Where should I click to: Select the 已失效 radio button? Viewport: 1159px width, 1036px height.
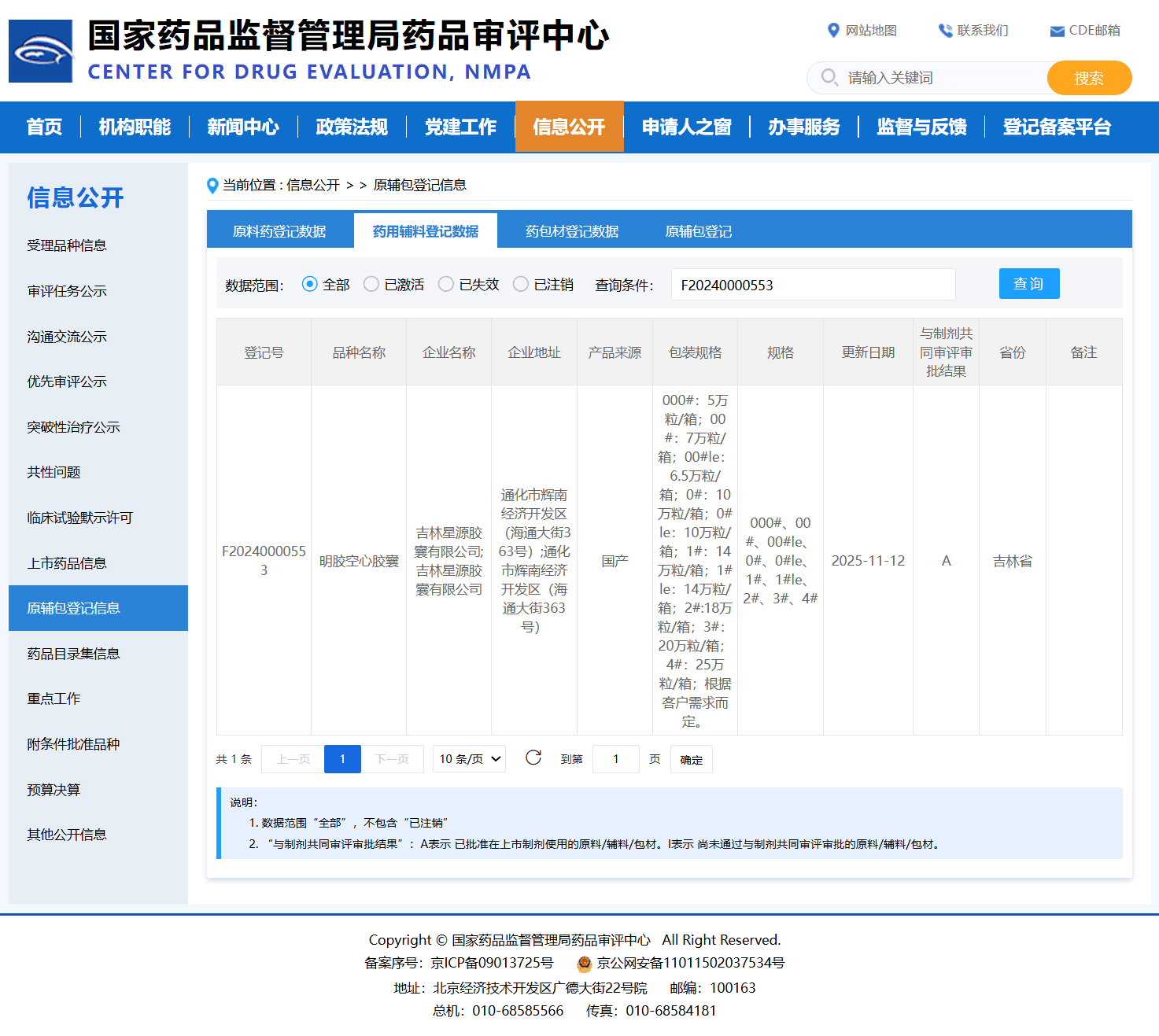pos(446,284)
